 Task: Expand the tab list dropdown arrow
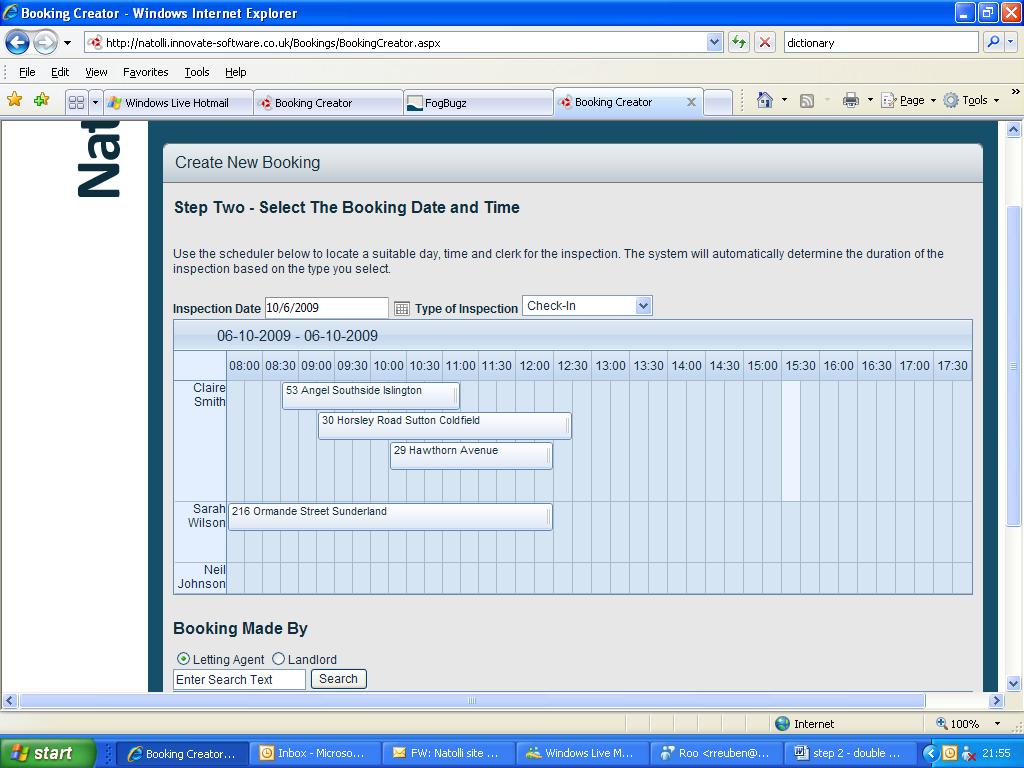(95, 103)
